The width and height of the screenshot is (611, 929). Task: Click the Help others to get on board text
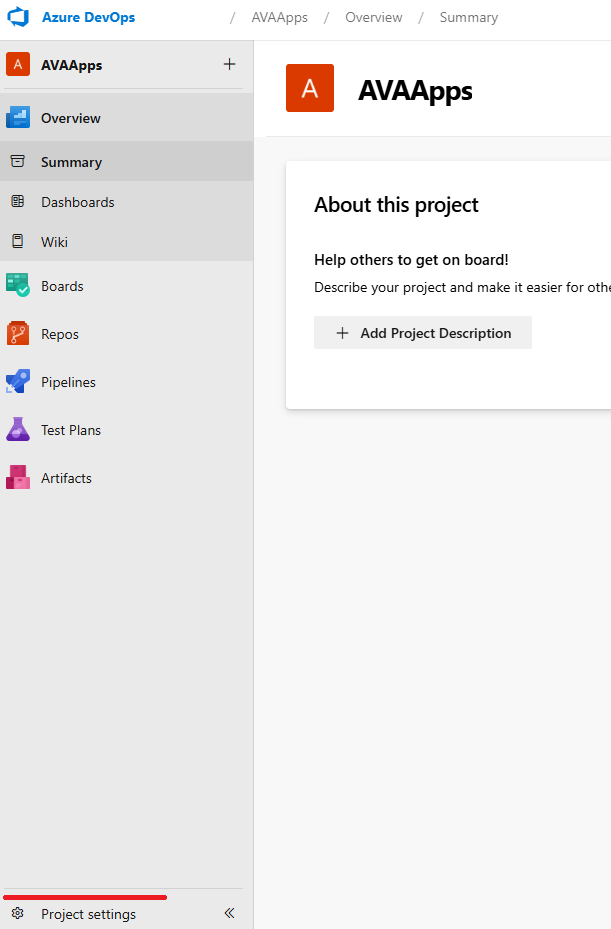click(411, 260)
